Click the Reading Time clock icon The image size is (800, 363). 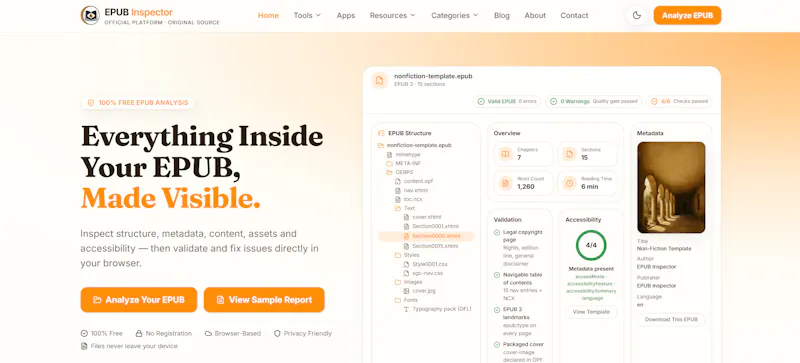[x=569, y=183]
